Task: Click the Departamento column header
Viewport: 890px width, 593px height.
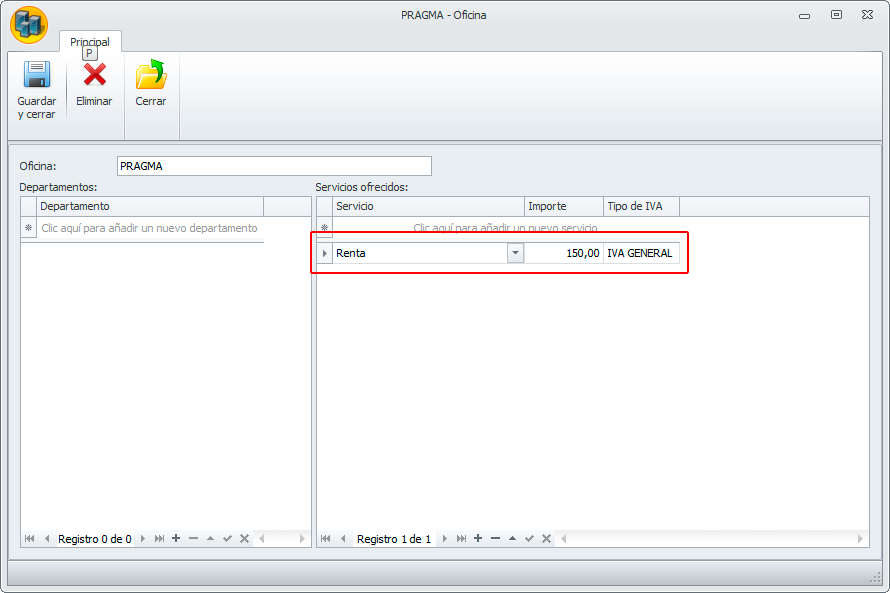Action: pyautogui.click(x=150, y=206)
